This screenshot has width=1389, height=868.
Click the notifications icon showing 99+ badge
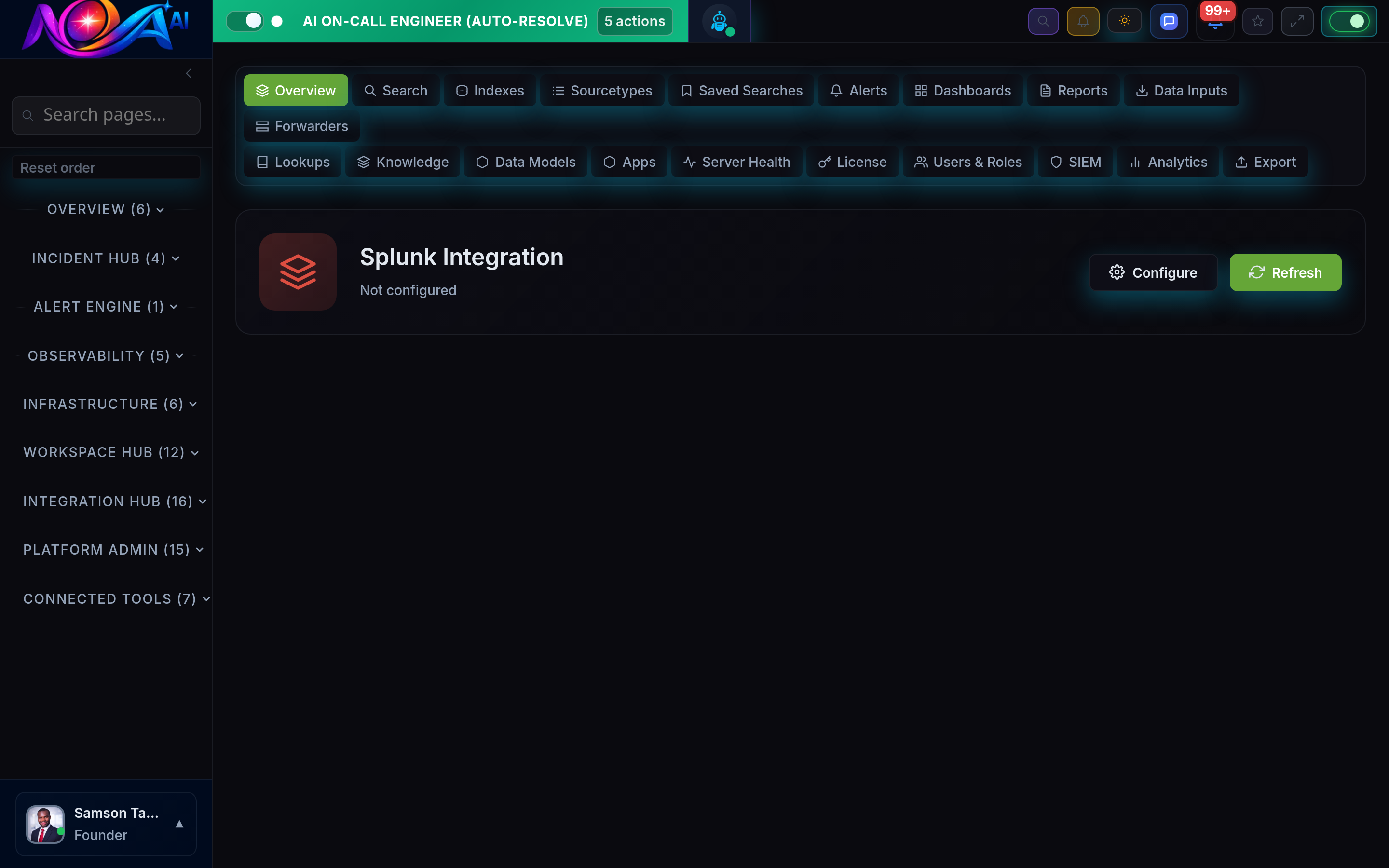pos(1215,21)
